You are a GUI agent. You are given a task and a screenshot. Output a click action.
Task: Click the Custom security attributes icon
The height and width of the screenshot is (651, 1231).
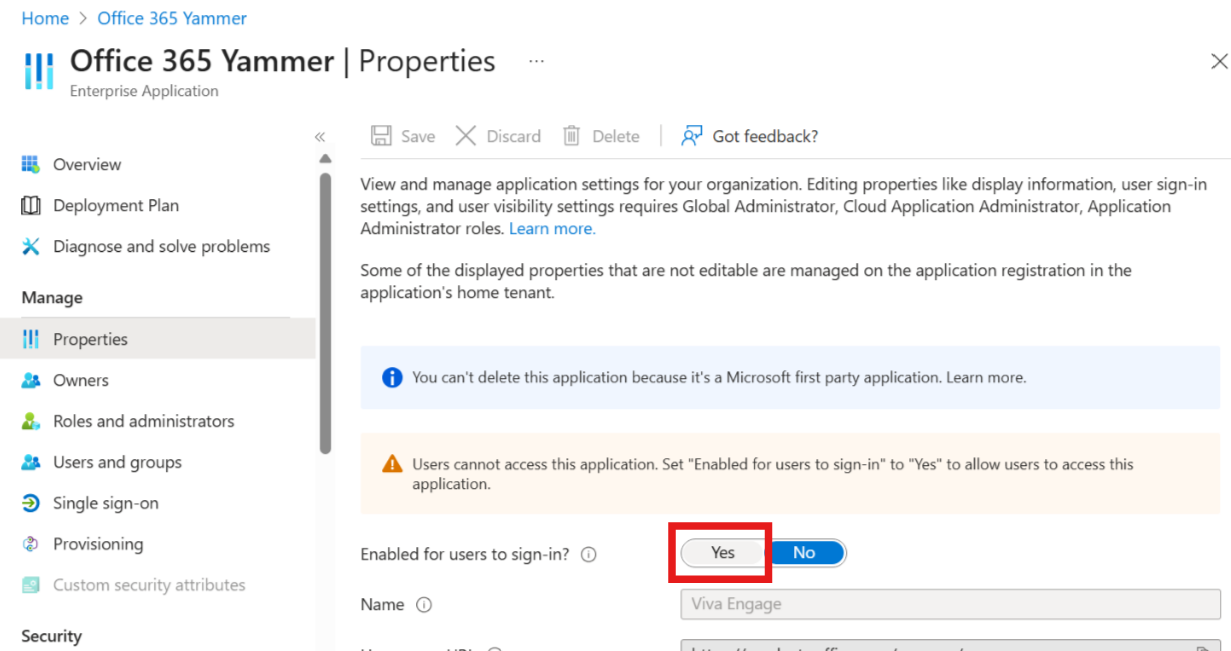pyautogui.click(x=31, y=585)
